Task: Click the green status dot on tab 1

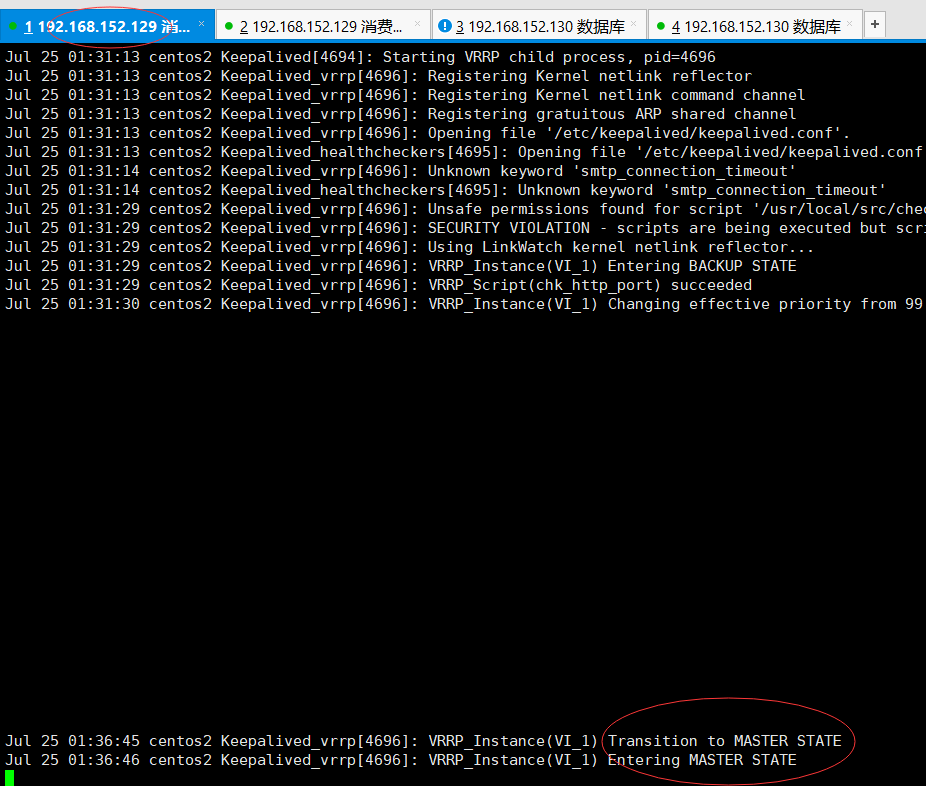Action: tap(12, 26)
